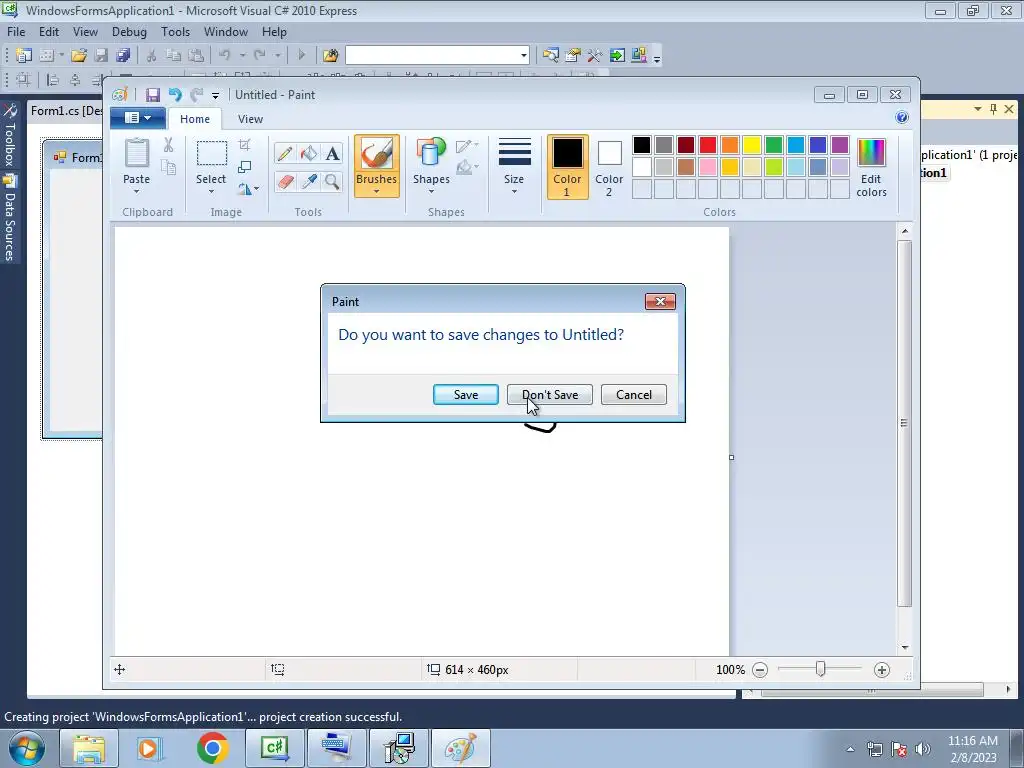Click Save in the Paint dialog
Viewport: 1024px width, 768px height.
pyautogui.click(x=466, y=394)
